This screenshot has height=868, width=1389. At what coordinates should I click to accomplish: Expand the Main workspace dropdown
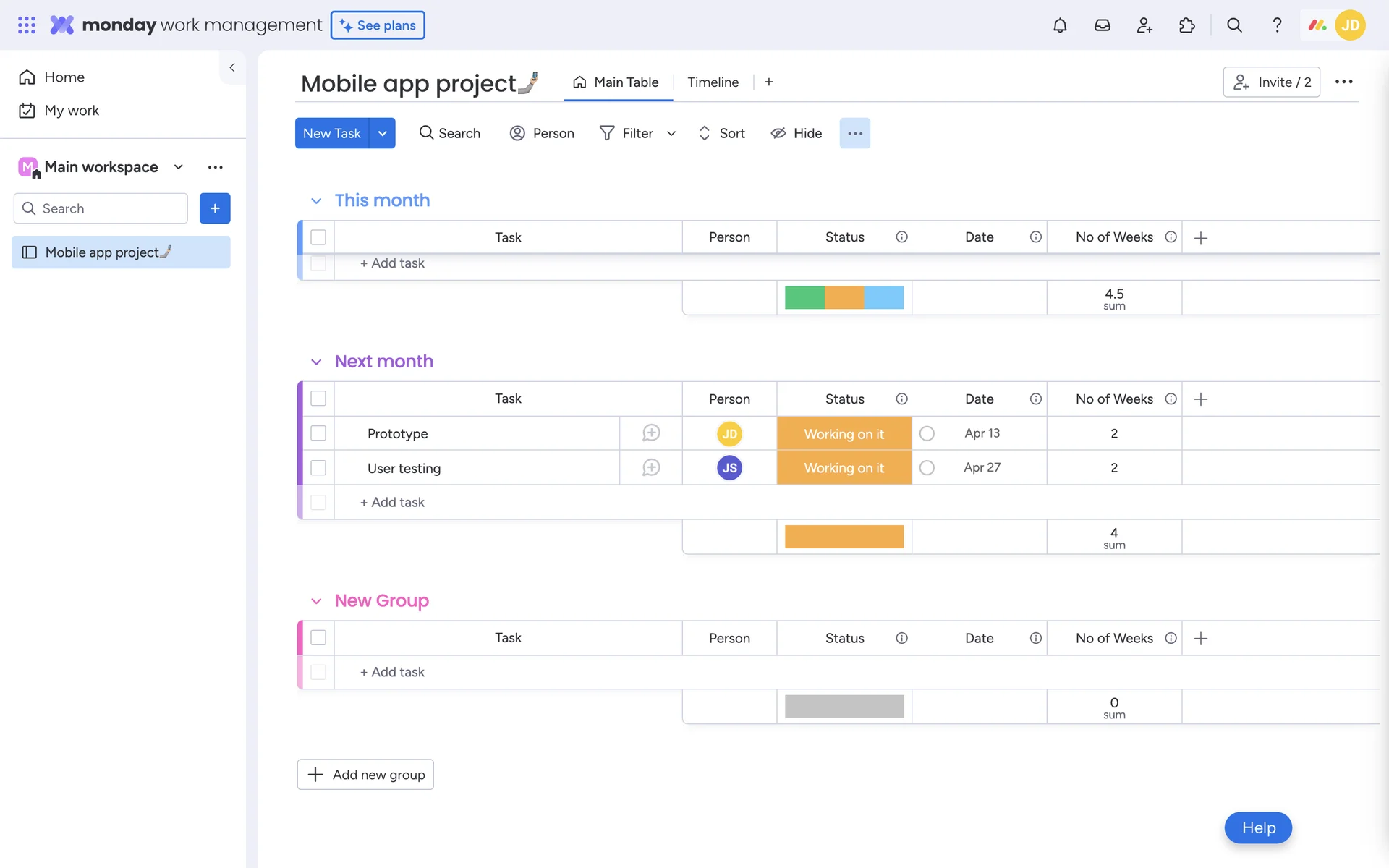[178, 167]
